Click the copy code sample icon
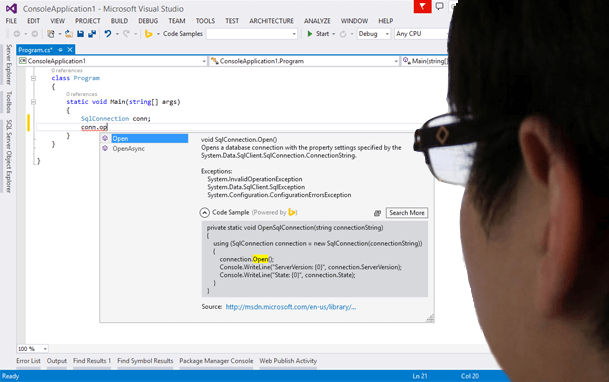 coord(377,213)
